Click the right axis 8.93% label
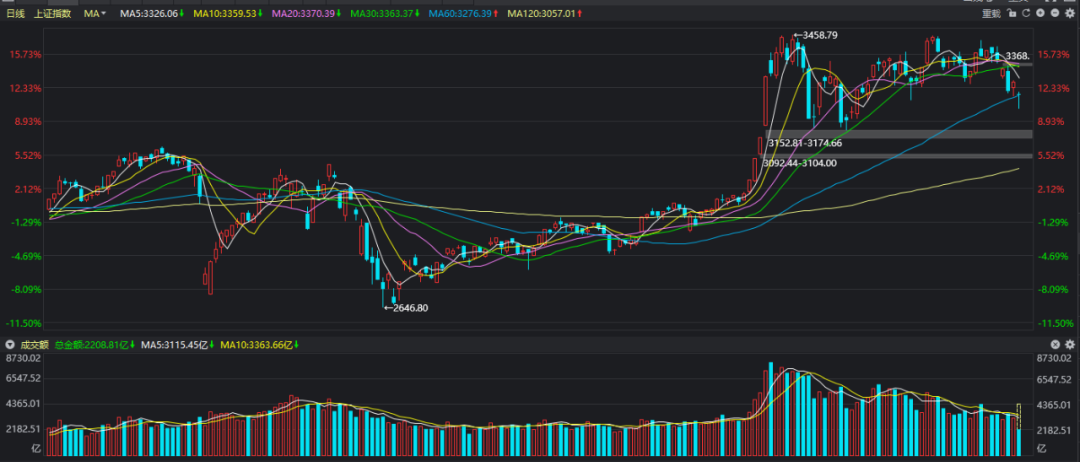Screen dimensions: 1080x462 pos(1051,122)
